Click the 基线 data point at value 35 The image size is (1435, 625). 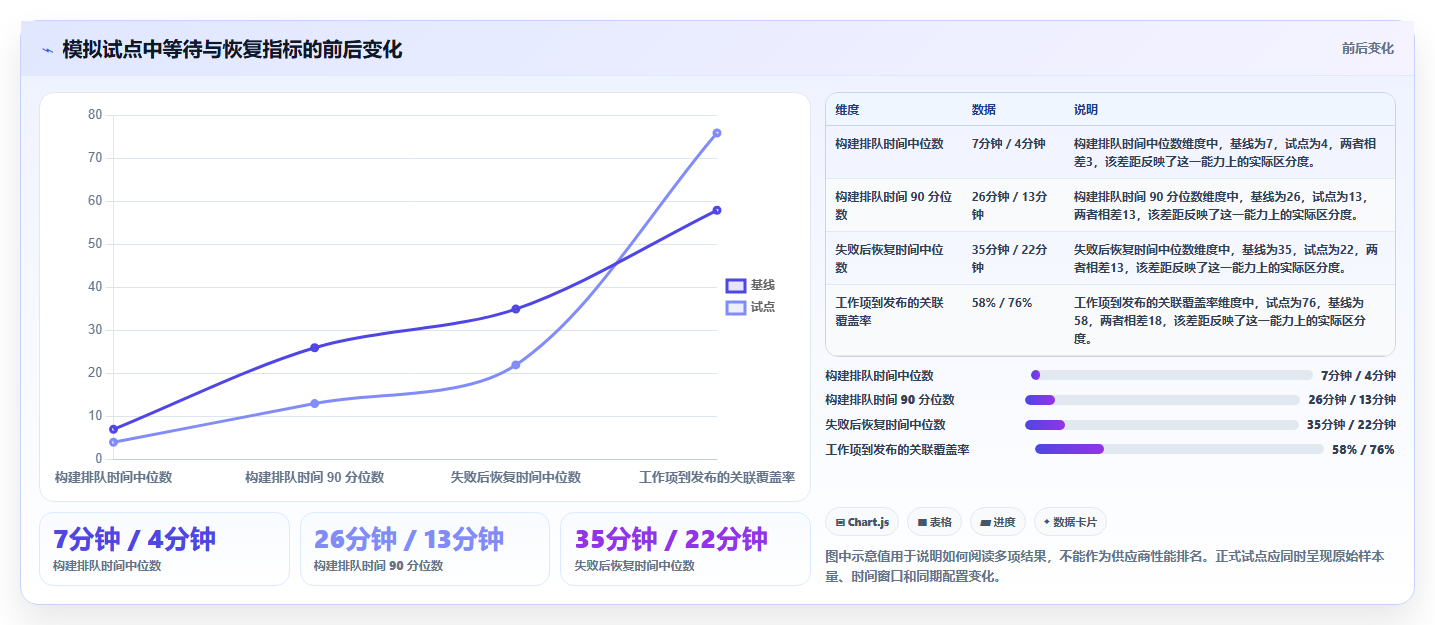pos(515,309)
